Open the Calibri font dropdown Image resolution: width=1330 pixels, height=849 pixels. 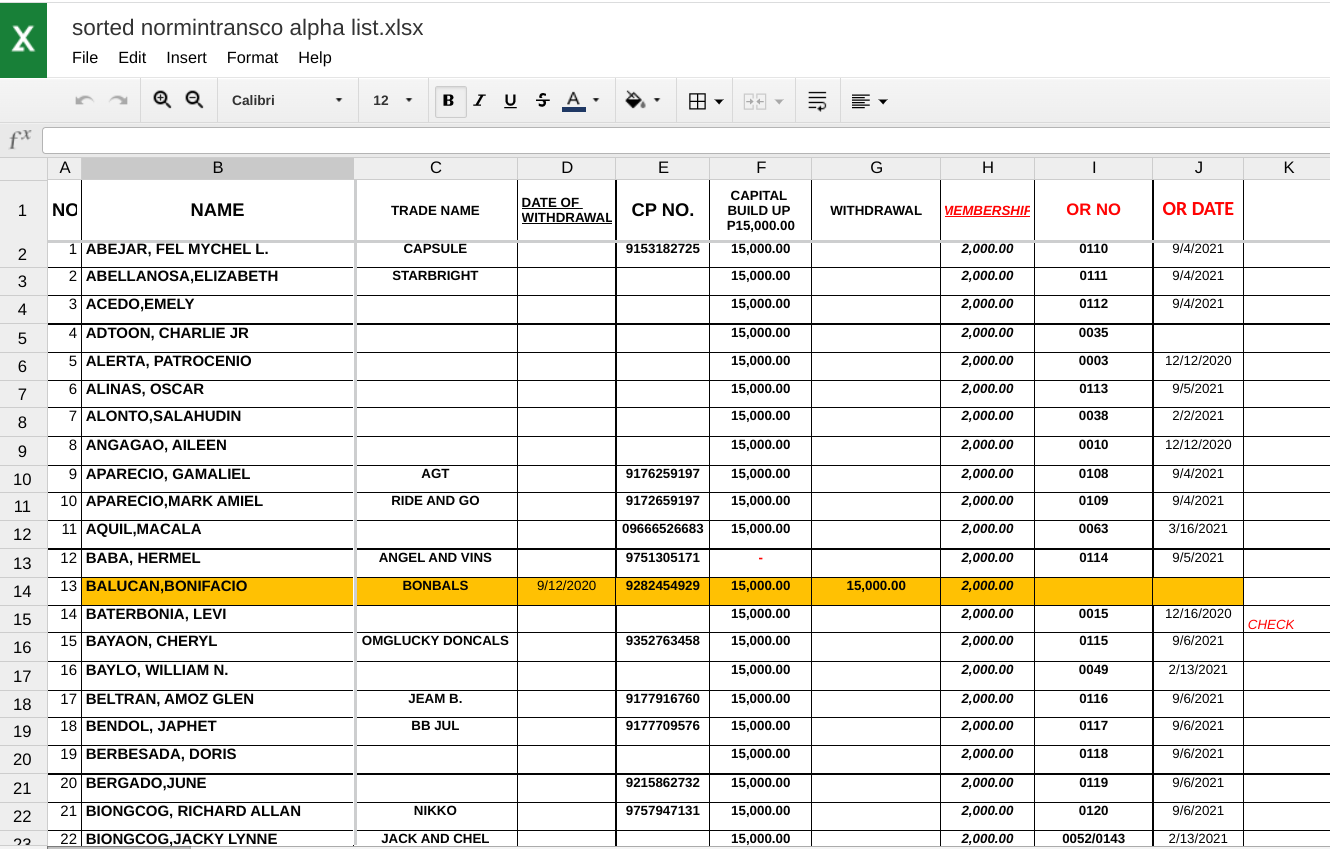pos(287,101)
